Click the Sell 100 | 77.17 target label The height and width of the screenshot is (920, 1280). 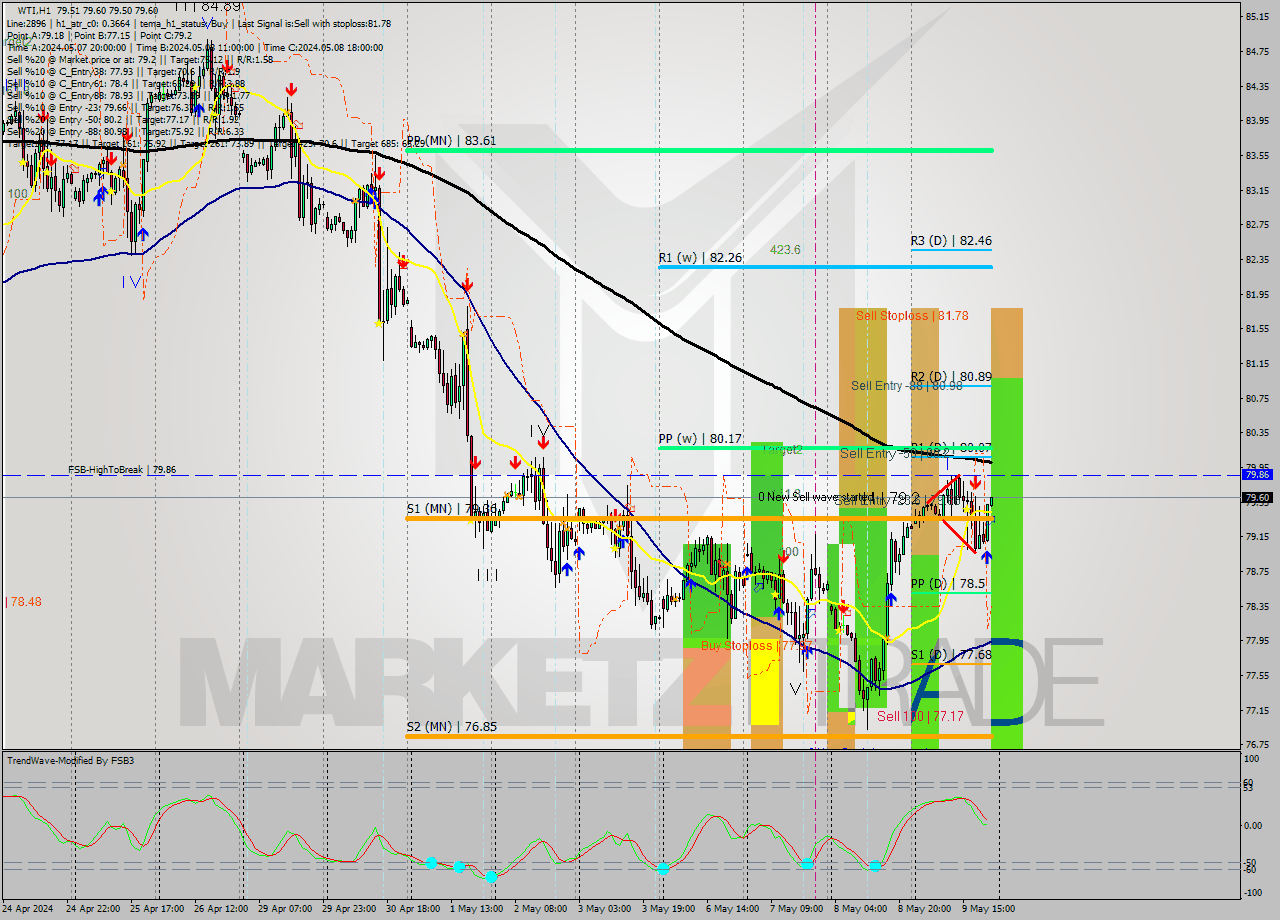click(920, 716)
